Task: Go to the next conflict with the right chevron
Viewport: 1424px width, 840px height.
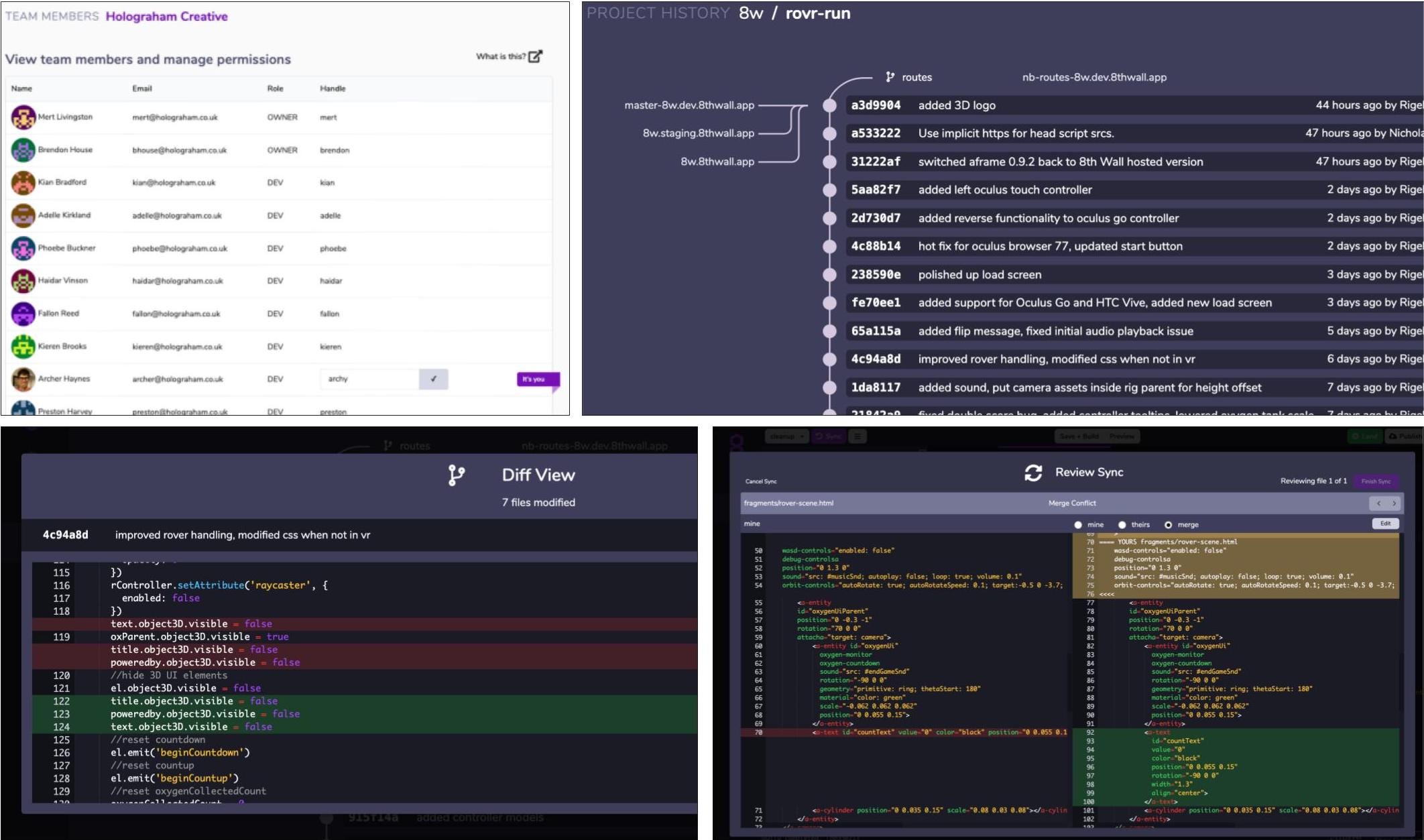Action: (x=1394, y=503)
